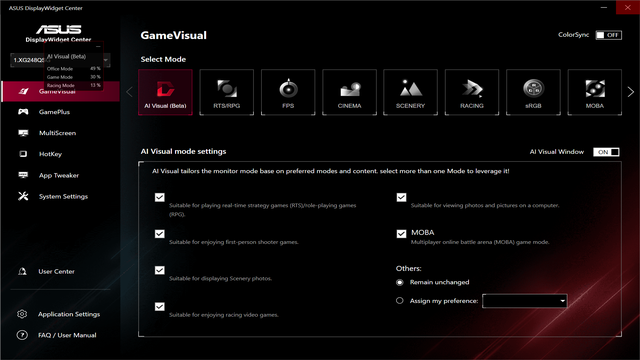The image size is (640, 360).
Task: Select the AI Visual (Beta) mode tile
Action: pyautogui.click(x=165, y=92)
